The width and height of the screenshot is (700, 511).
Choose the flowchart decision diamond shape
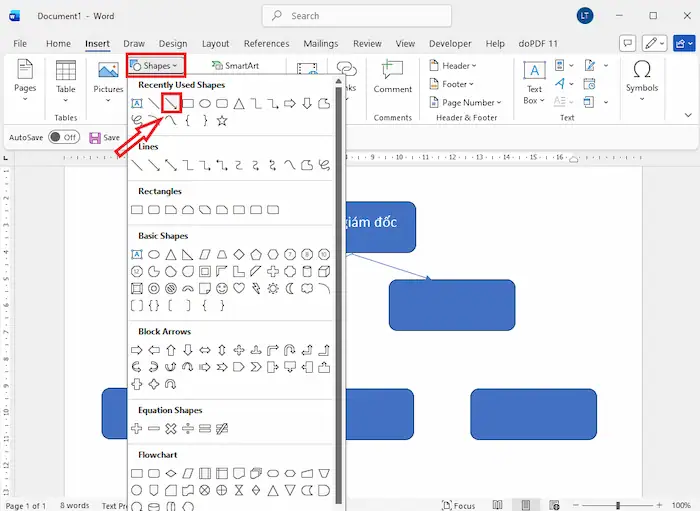[x=171, y=473]
